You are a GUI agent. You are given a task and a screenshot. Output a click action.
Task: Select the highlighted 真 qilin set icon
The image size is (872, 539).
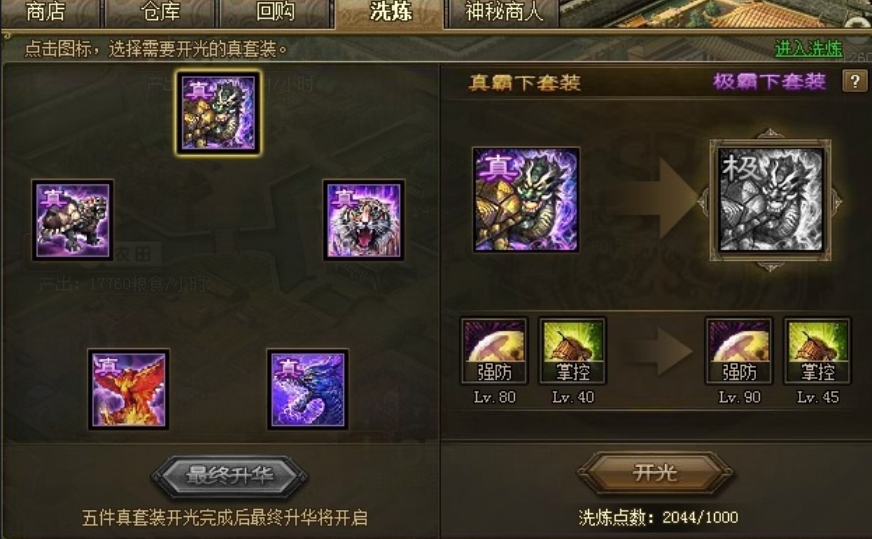click(218, 113)
